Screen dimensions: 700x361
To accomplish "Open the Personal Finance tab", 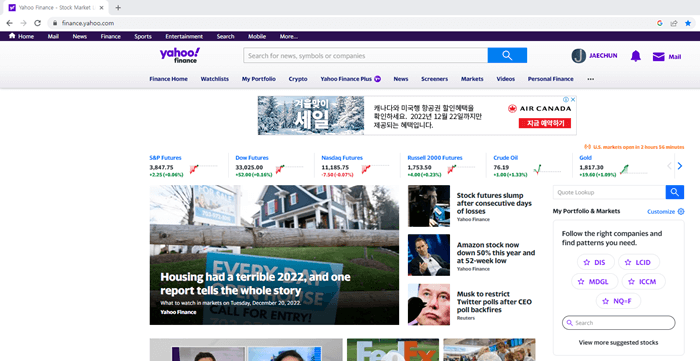I will (x=550, y=79).
